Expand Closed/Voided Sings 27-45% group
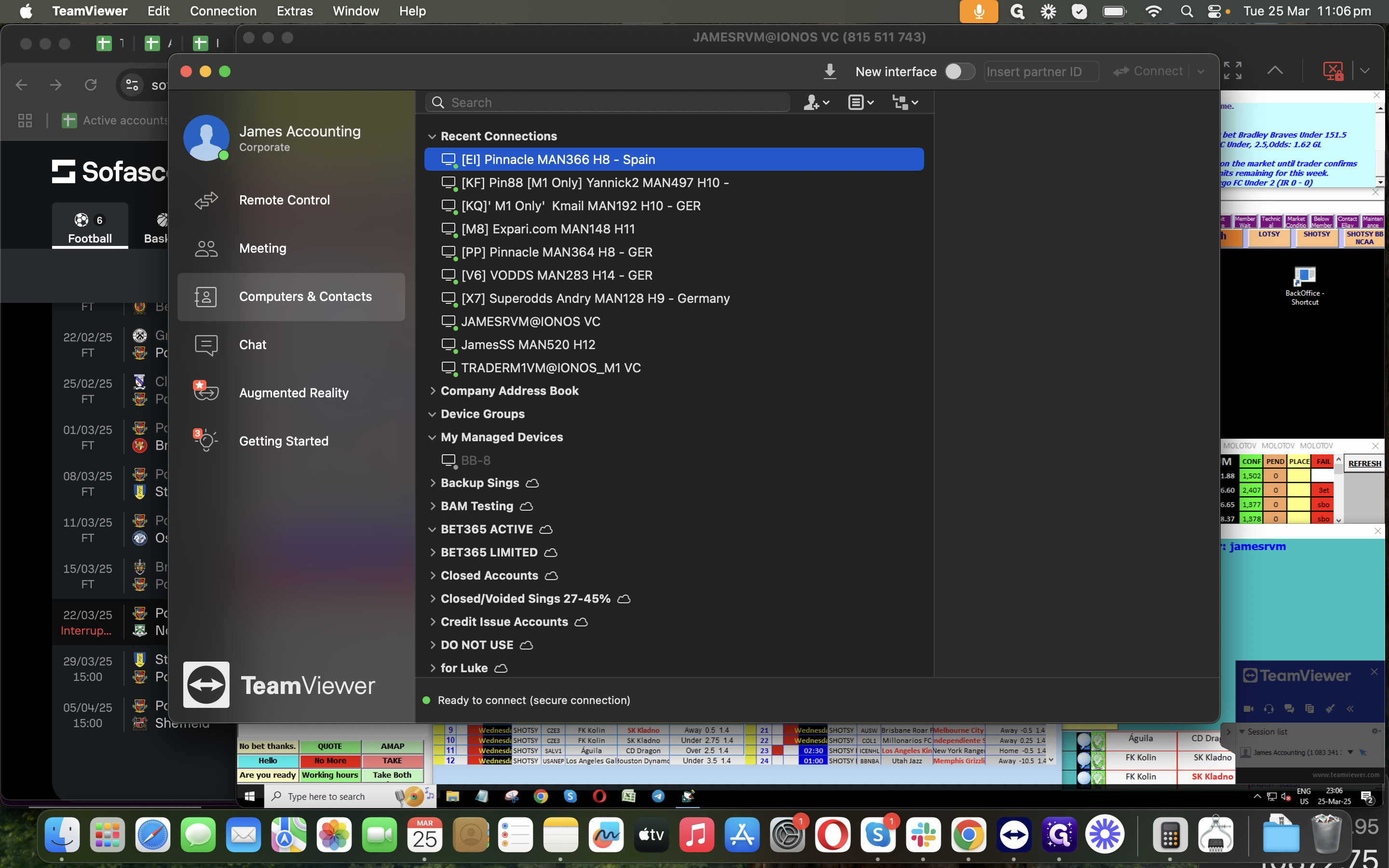This screenshot has height=868, width=1389. coord(432,599)
